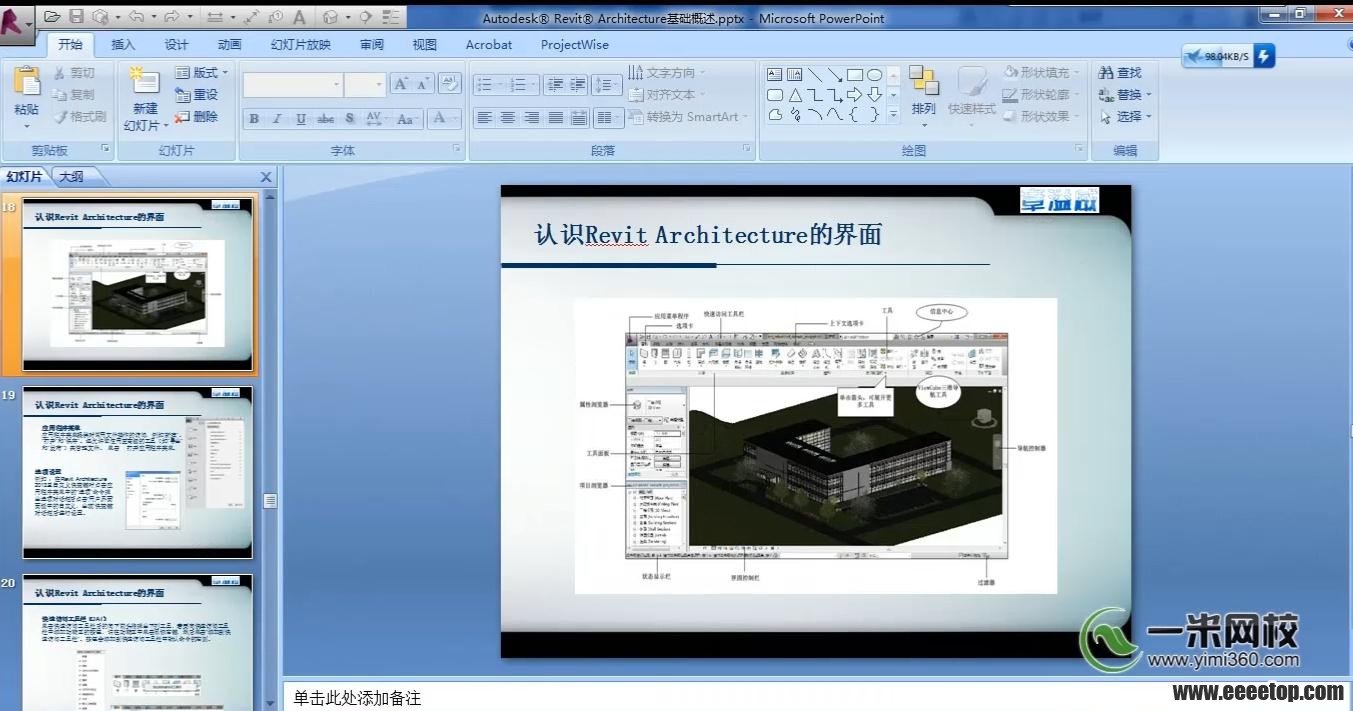1353x711 pixels.
Task: Click the Redo arrow in quick access toolbar
Action: tap(171, 17)
